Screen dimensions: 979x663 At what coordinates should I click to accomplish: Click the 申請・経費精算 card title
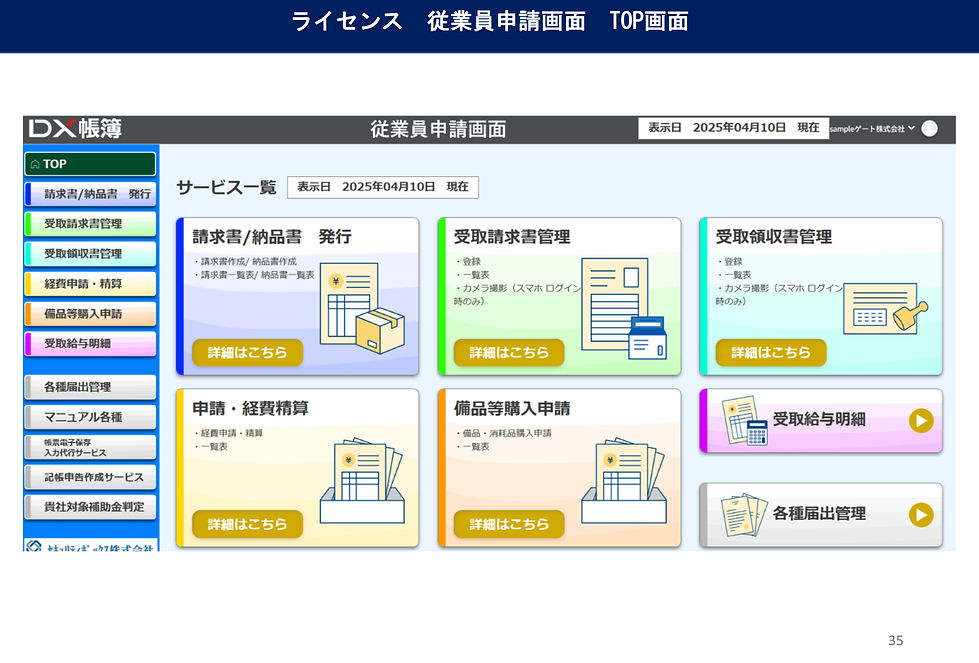coord(250,408)
